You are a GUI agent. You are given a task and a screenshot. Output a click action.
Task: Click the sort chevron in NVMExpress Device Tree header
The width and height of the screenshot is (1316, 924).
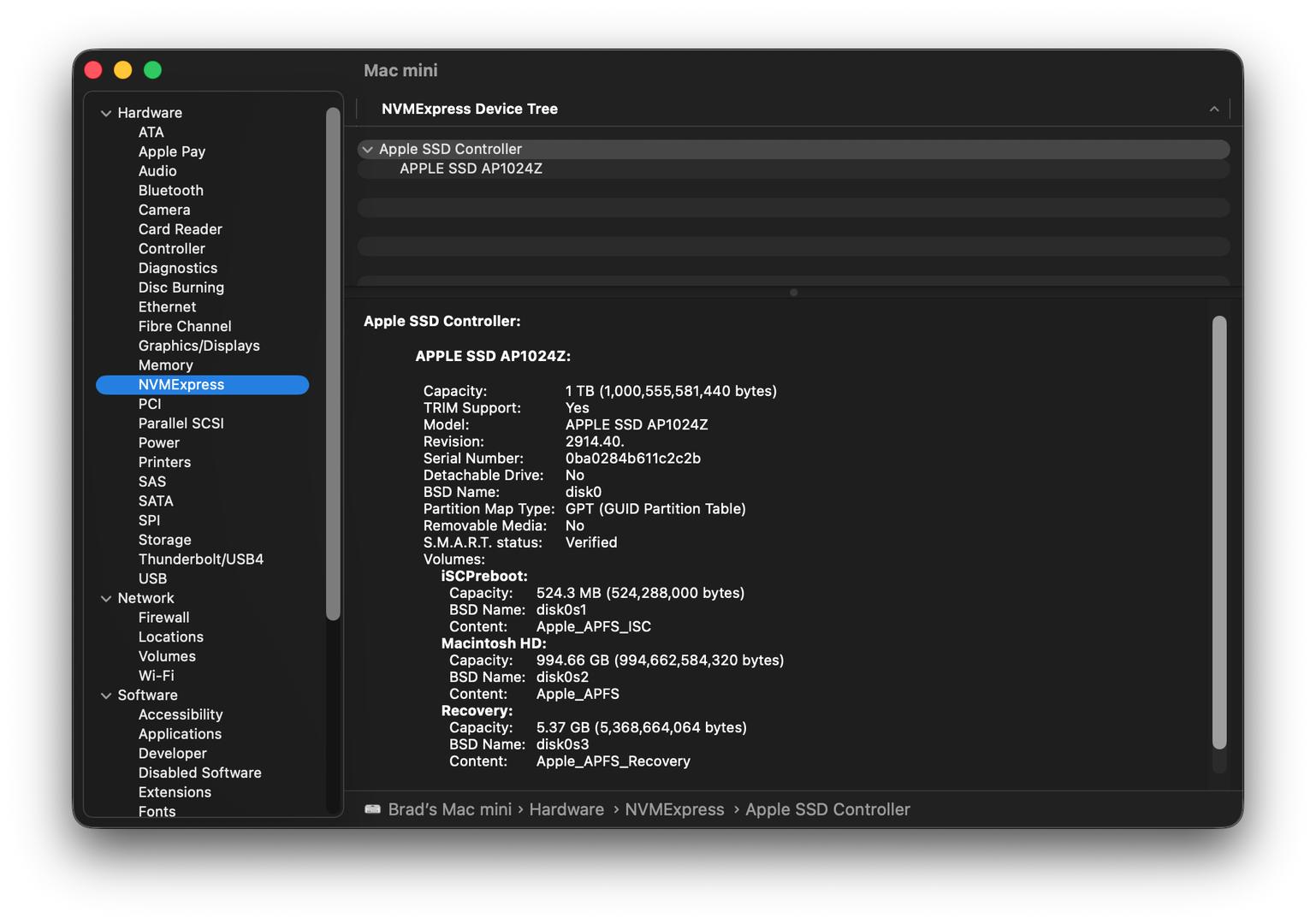click(x=1213, y=110)
